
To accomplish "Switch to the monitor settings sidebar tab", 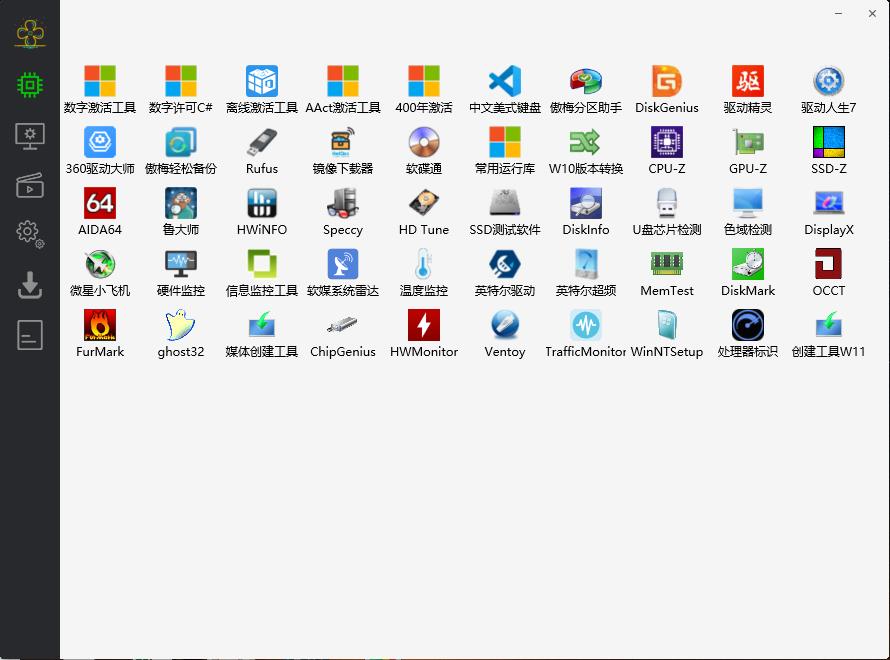I will tap(30, 135).
